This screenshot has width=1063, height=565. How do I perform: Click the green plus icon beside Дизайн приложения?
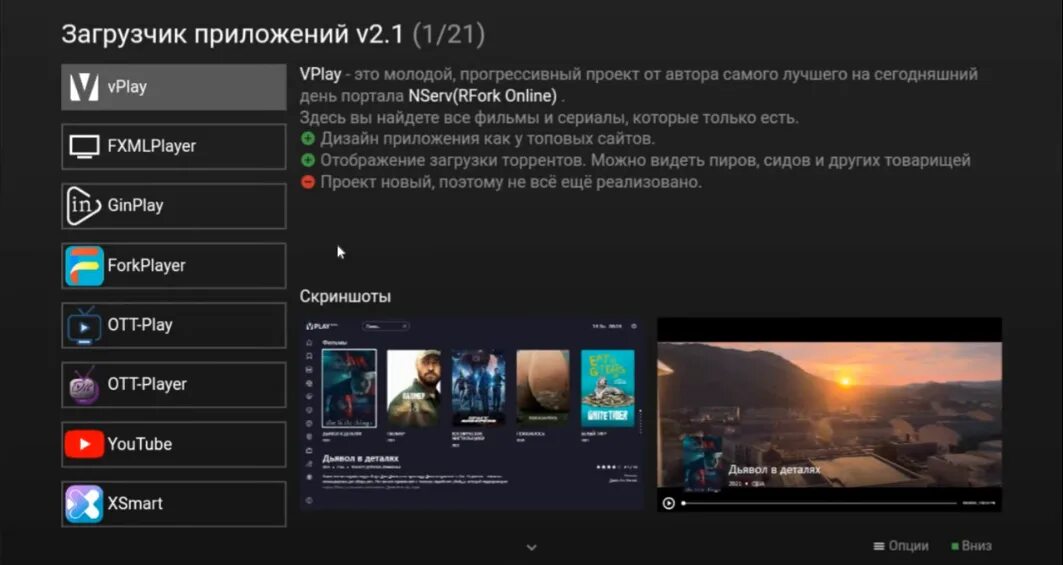(308, 139)
